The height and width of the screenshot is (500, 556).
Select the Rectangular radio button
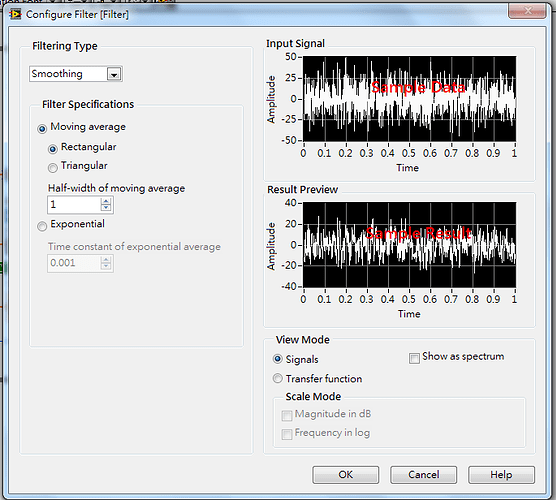pyautogui.click(x=52, y=149)
